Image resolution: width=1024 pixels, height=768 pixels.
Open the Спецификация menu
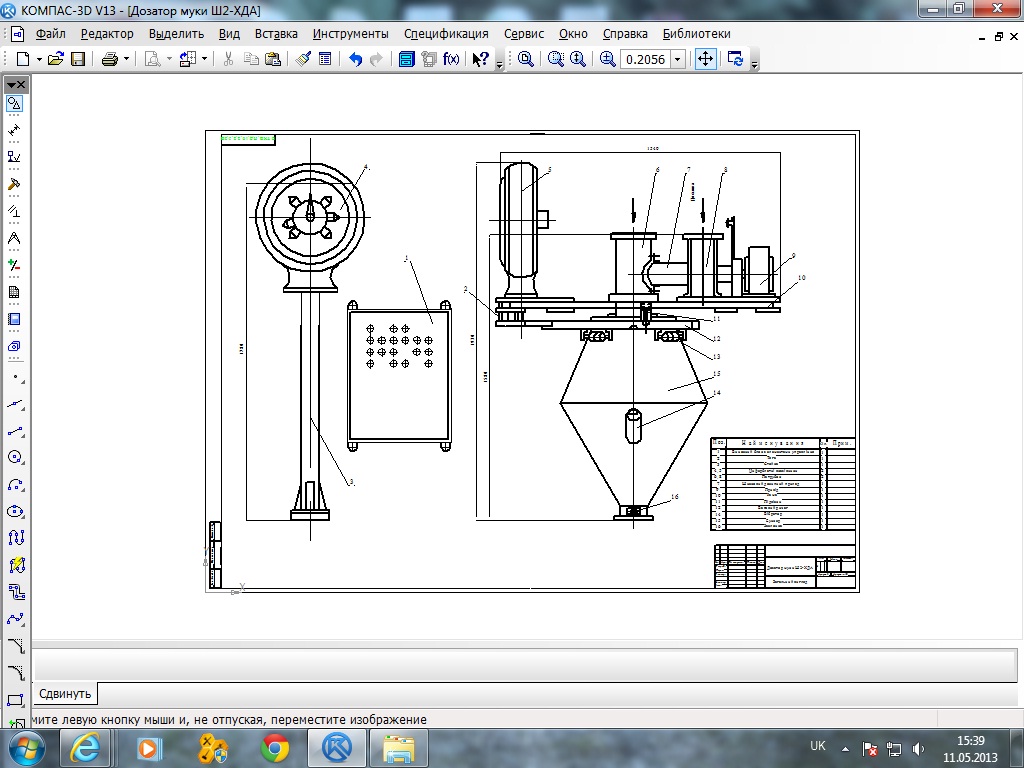tap(446, 34)
